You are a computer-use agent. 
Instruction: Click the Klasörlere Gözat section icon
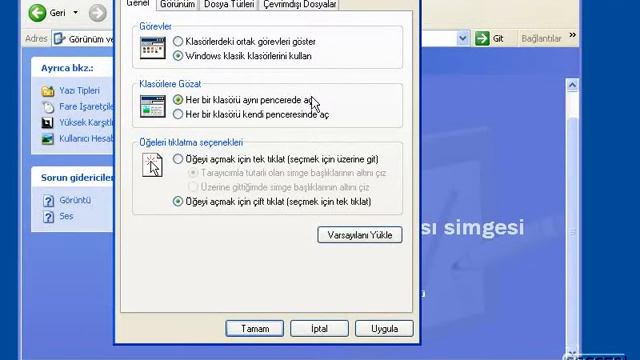(153, 107)
